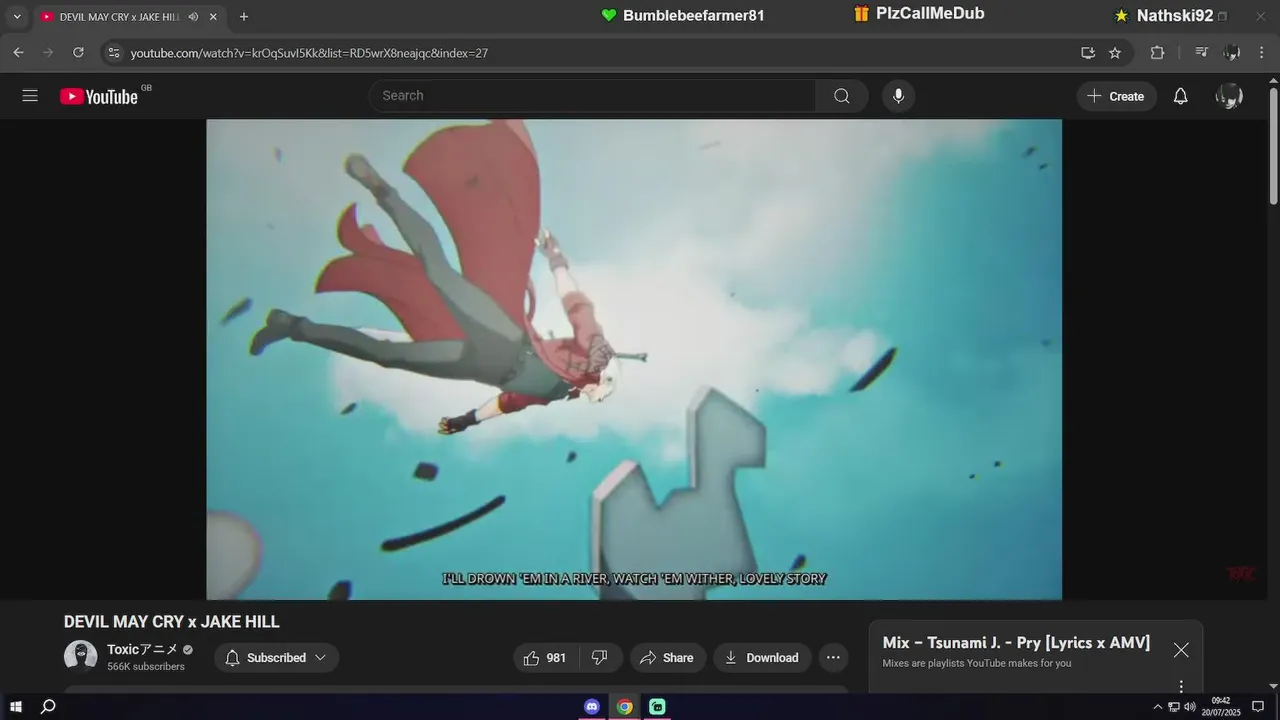Open the Toxicアニメ channel name link
Viewport: 1280px width, 720px height.
coord(142,649)
